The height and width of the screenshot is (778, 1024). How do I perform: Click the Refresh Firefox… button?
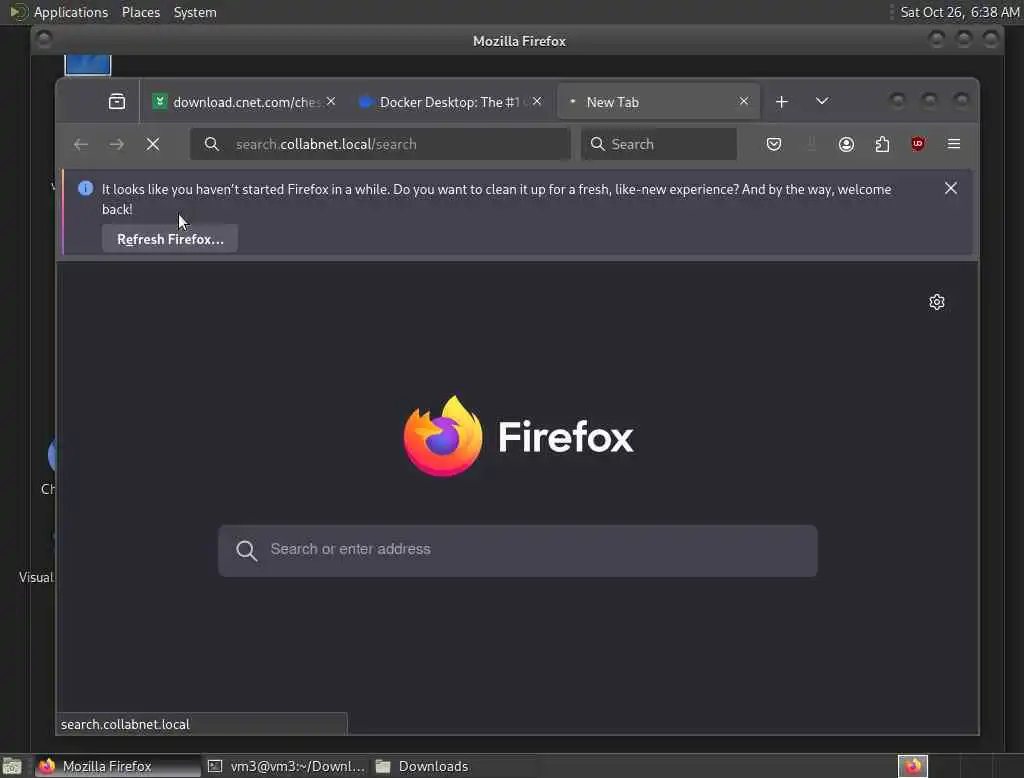point(170,239)
